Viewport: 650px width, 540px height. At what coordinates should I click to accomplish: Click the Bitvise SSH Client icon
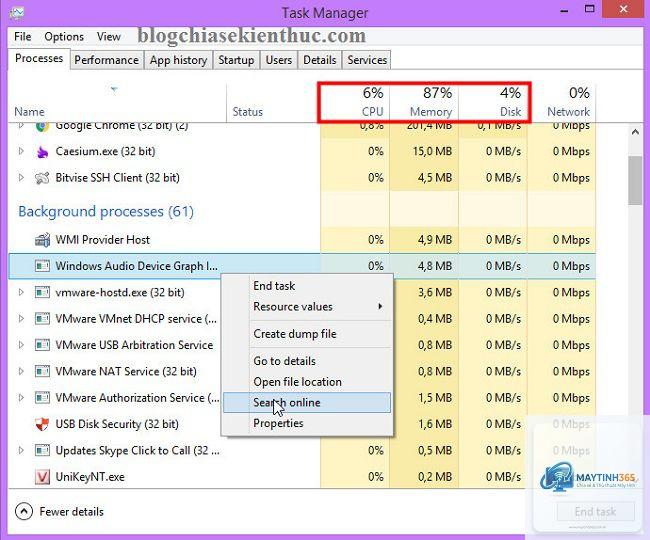[42, 178]
